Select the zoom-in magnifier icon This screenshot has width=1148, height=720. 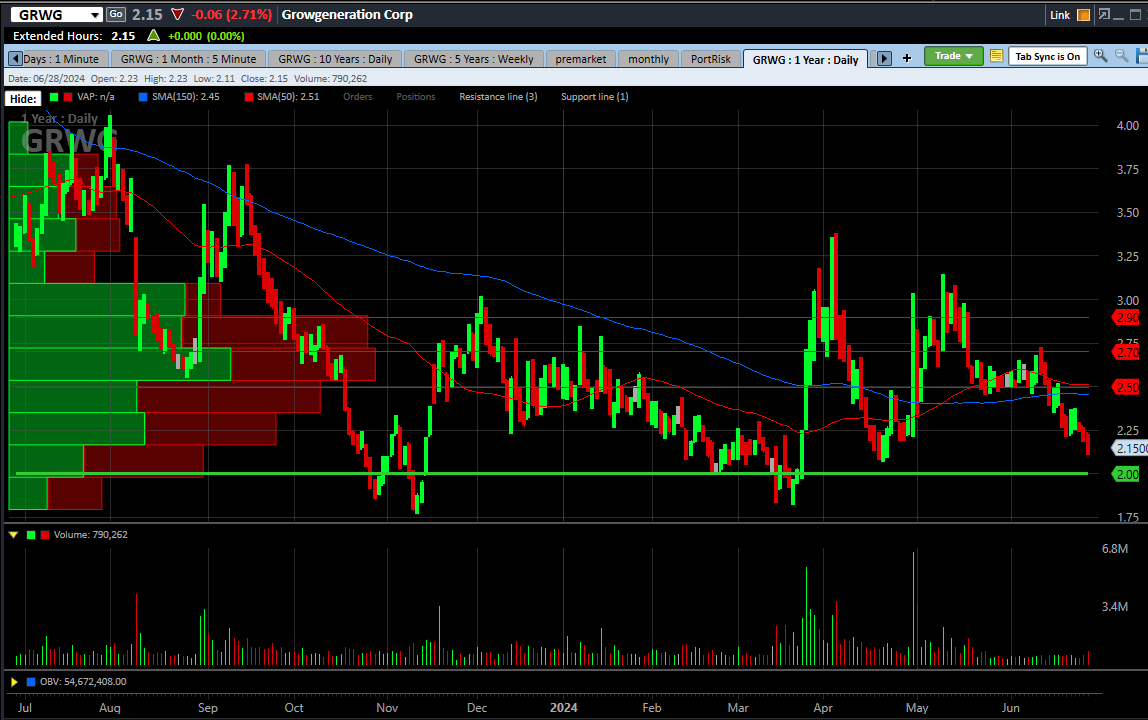pyautogui.click(x=1100, y=57)
